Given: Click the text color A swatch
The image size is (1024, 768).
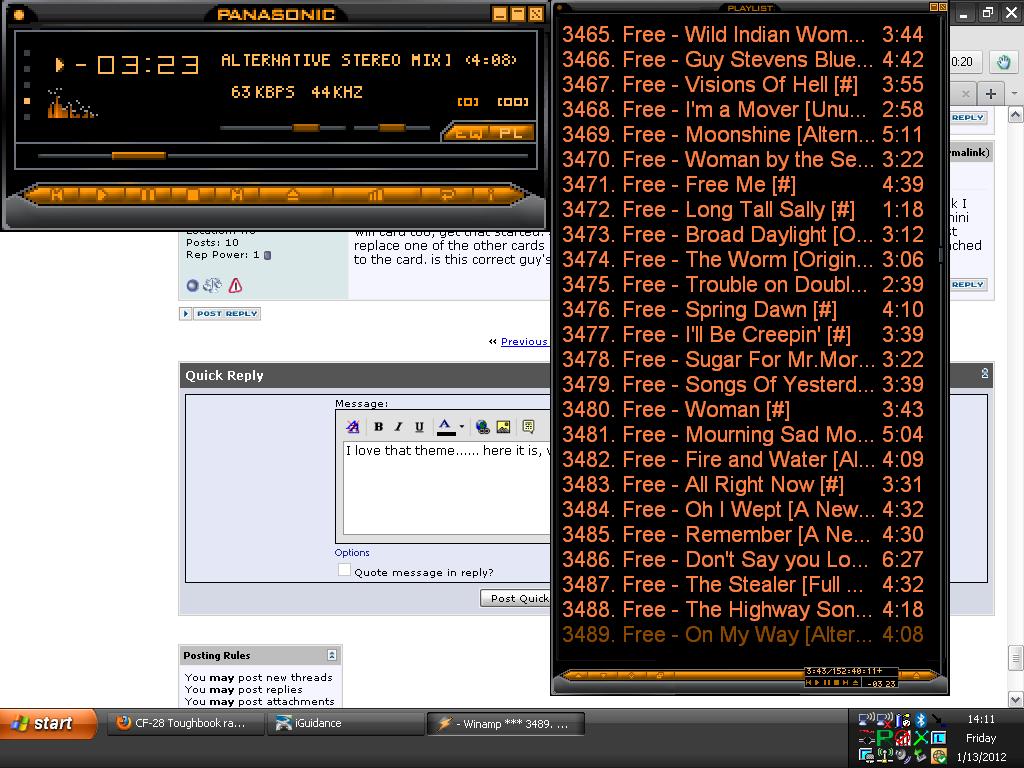Looking at the screenshot, I should pos(445,427).
